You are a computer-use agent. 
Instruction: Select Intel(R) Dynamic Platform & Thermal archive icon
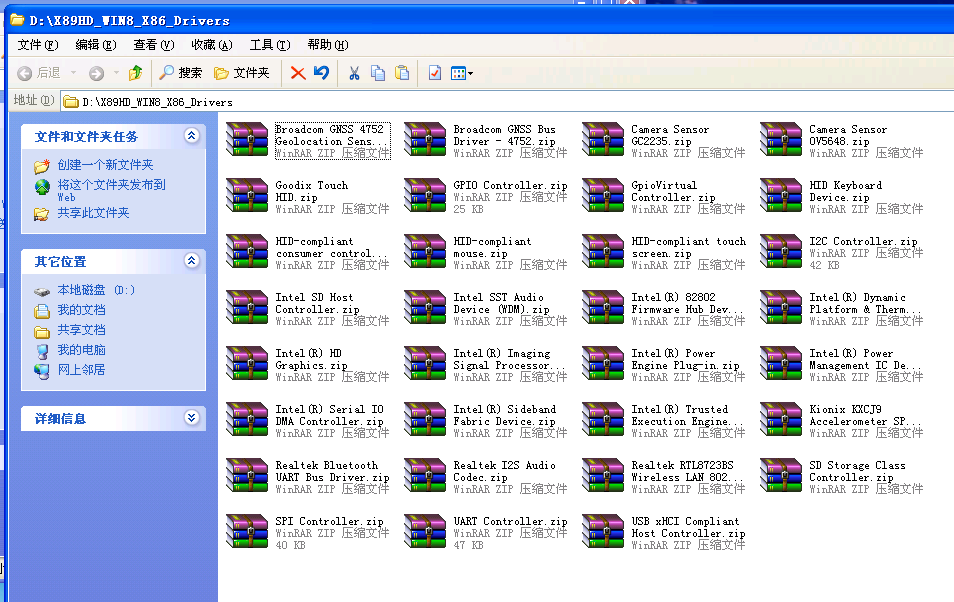pyautogui.click(x=781, y=307)
